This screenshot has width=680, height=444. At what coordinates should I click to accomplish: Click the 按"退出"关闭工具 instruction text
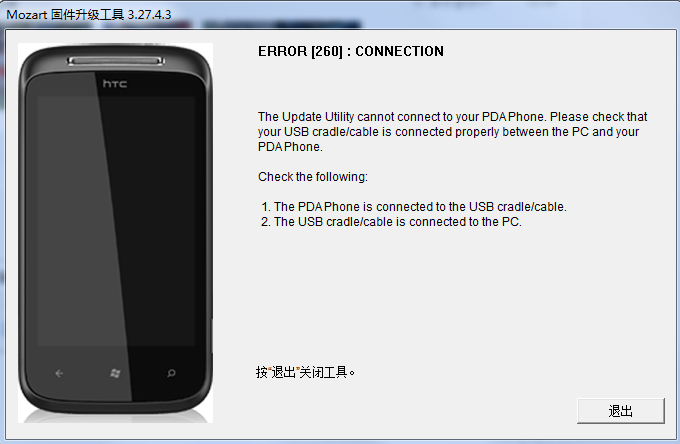point(305,372)
